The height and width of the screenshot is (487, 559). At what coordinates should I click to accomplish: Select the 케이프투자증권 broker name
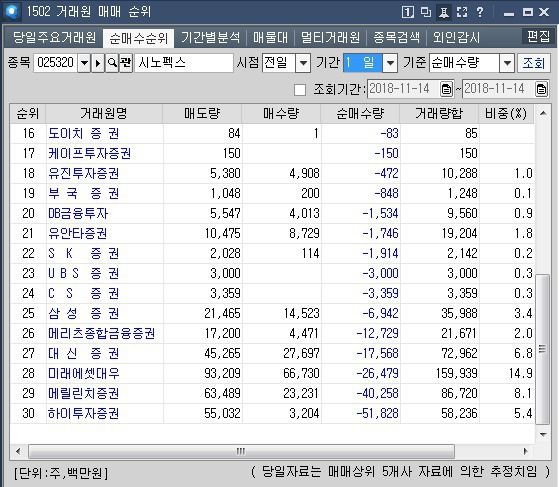(x=89, y=154)
